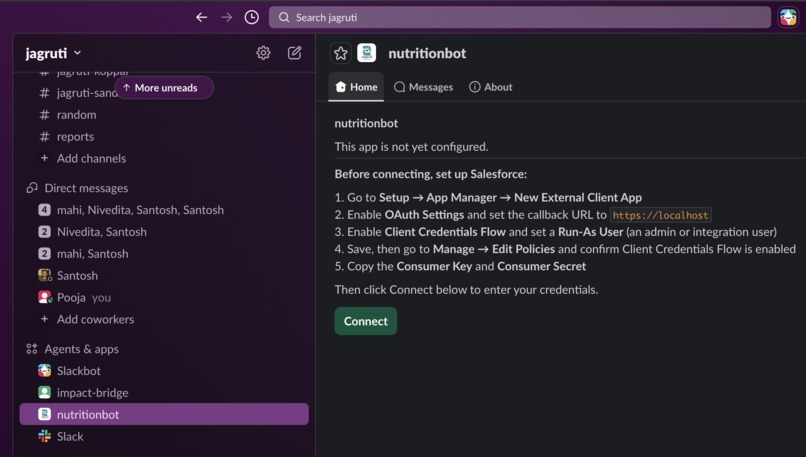
Task: Select nutritionbot in the sidebar
Action: pyautogui.click(x=164, y=414)
